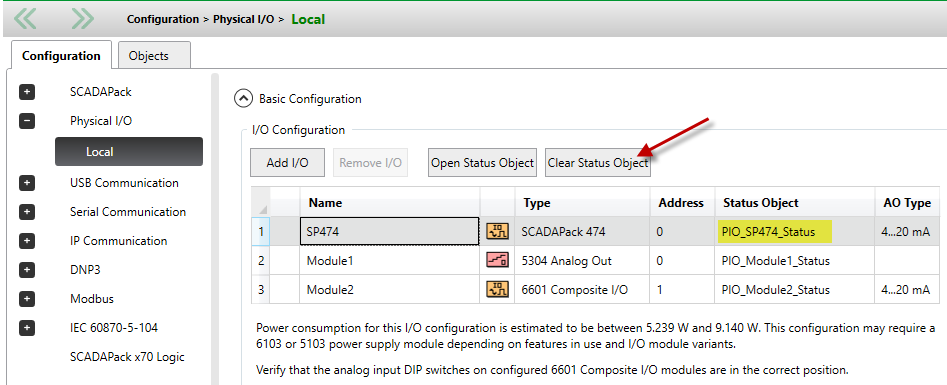The image size is (947, 385).
Task: Select the USB Communication label
Action: coord(124,183)
